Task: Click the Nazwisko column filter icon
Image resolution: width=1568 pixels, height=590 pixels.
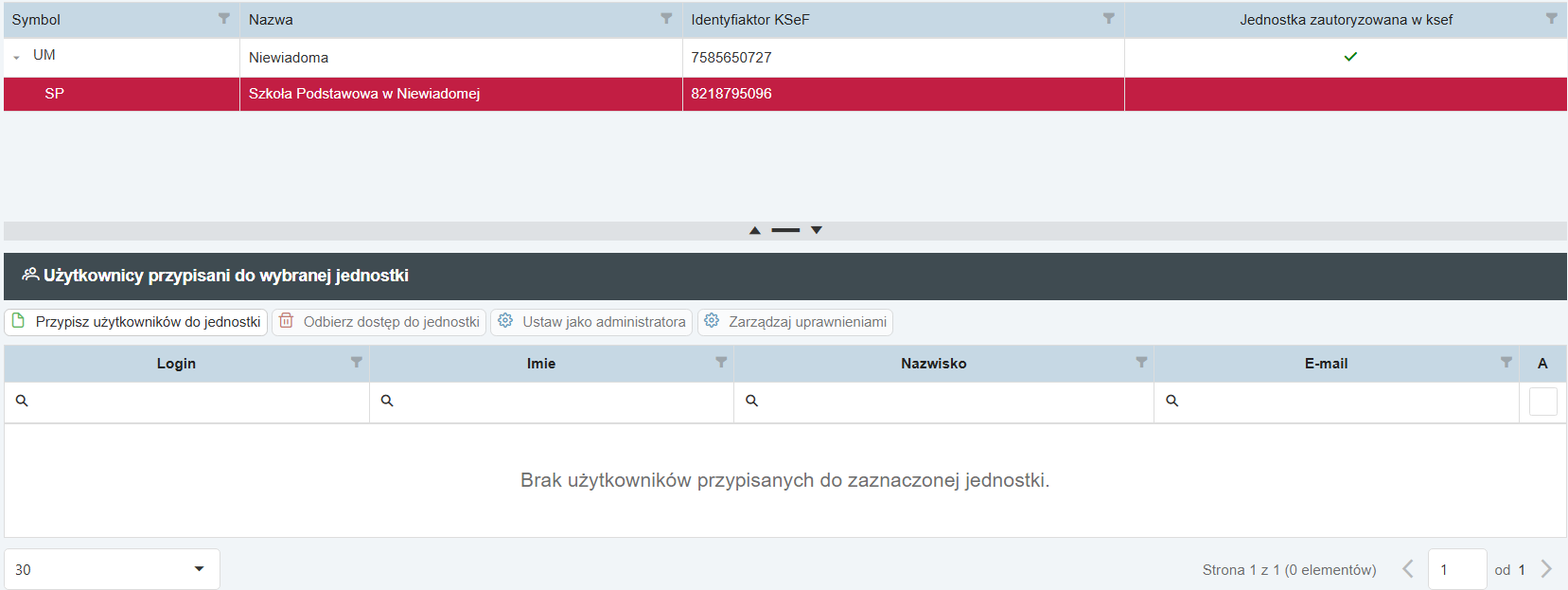Action: pos(1141,363)
